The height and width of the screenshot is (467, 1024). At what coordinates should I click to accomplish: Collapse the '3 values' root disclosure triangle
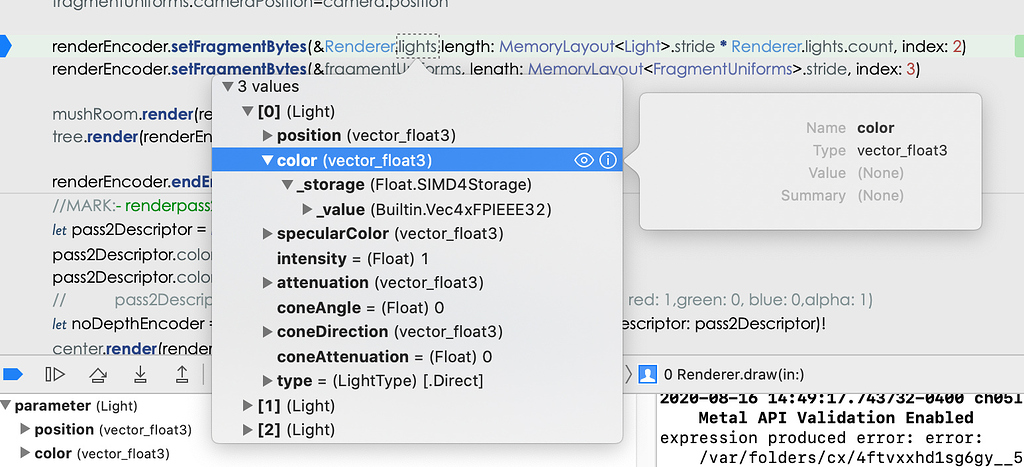coord(228,87)
